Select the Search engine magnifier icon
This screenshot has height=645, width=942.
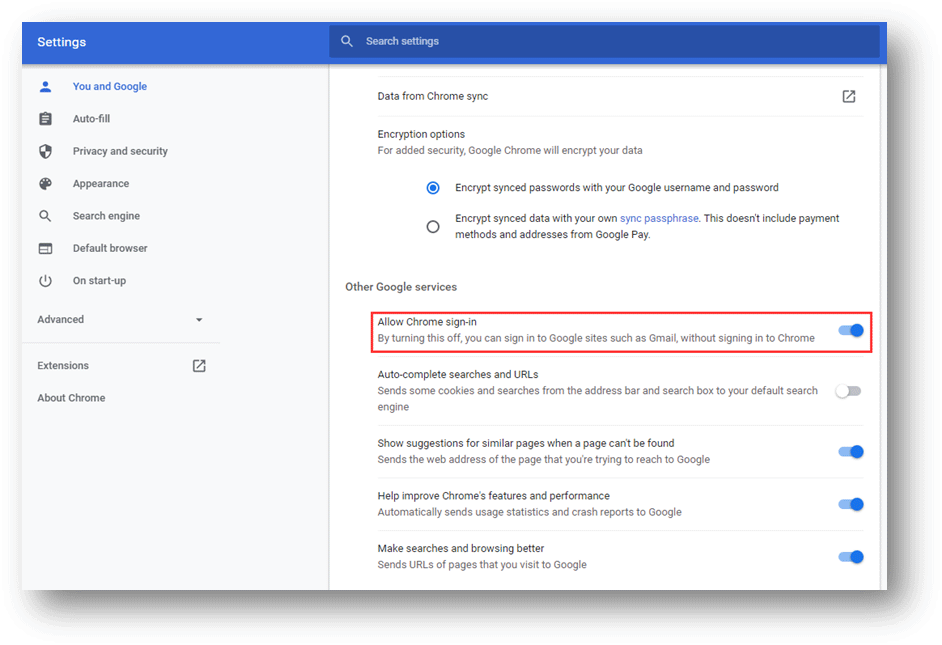45,215
